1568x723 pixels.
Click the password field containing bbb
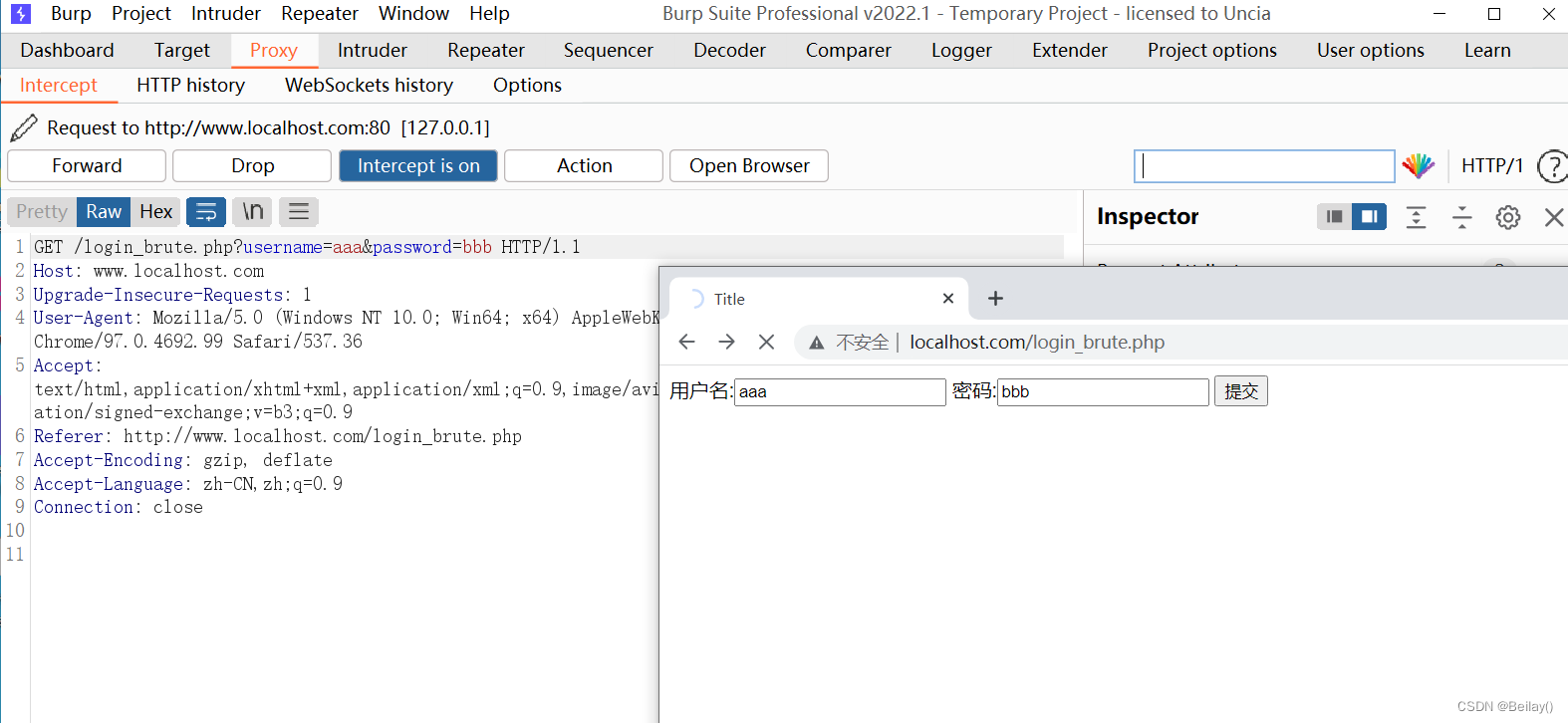(x=1103, y=391)
